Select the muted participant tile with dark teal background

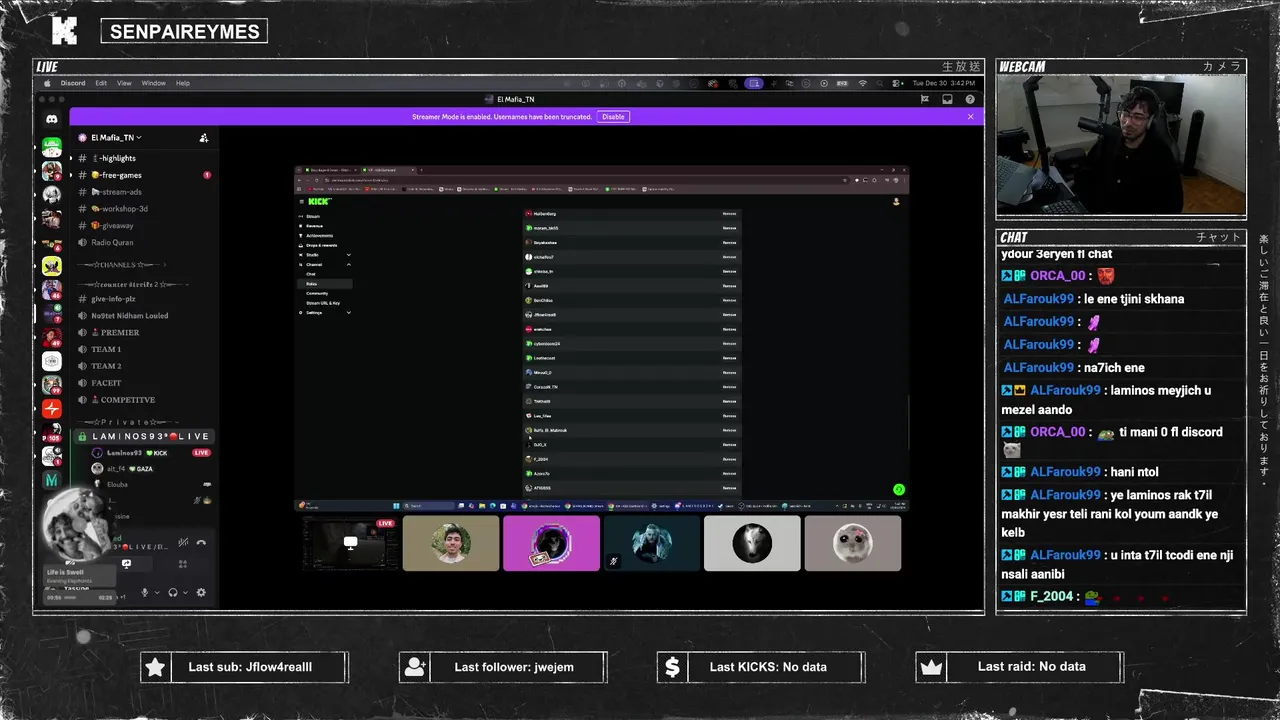(x=652, y=543)
